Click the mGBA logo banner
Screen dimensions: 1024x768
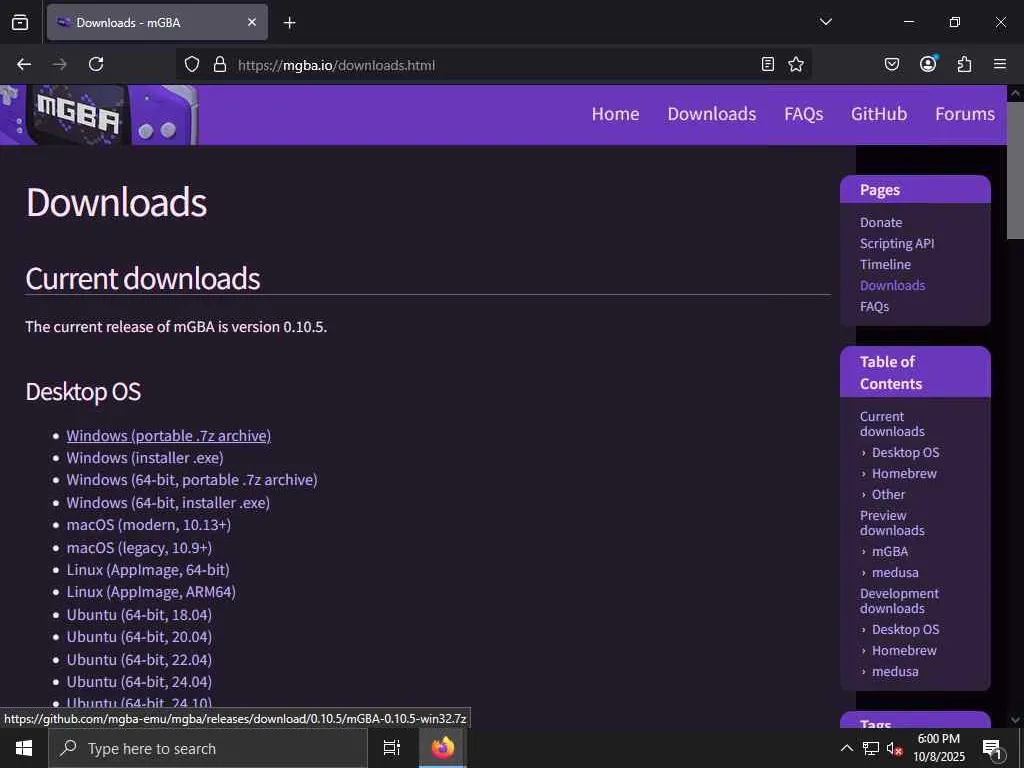99,115
